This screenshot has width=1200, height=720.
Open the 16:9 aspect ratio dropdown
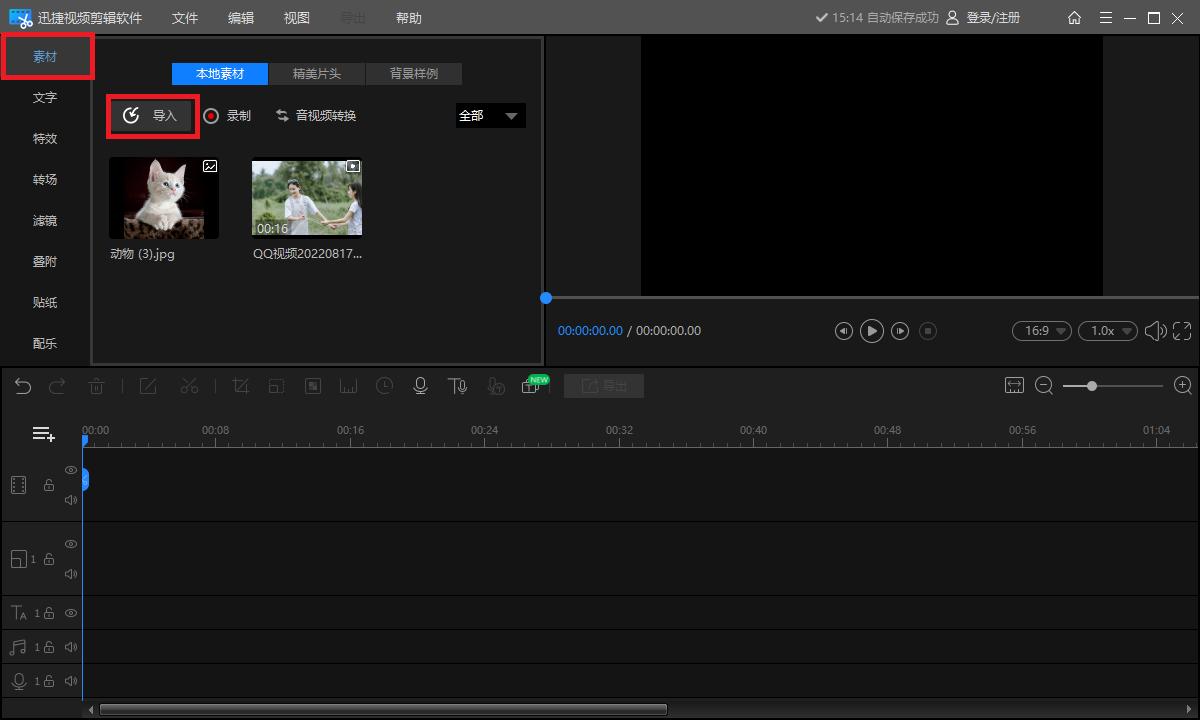[x=1041, y=331]
